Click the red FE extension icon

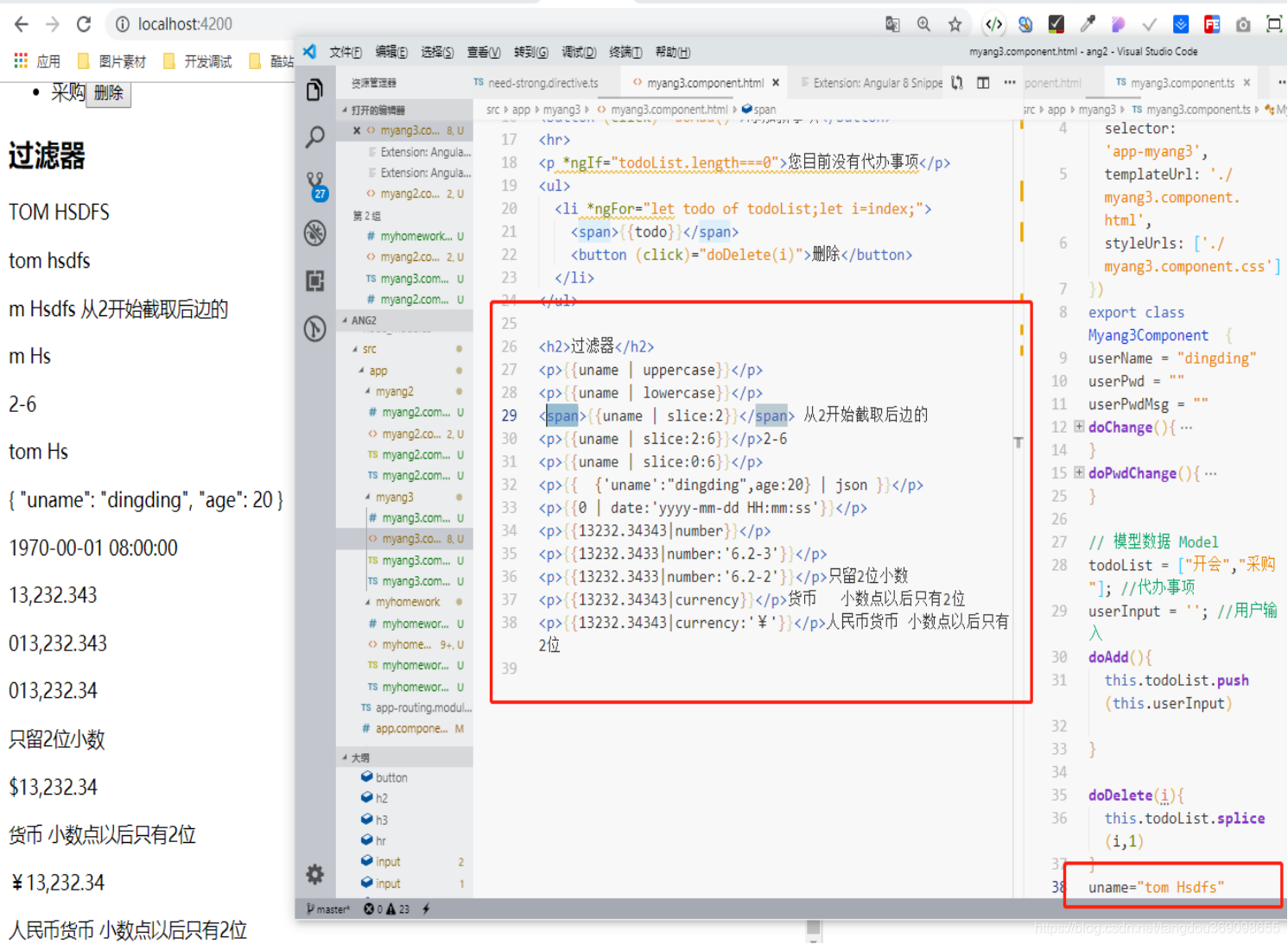point(1212,24)
